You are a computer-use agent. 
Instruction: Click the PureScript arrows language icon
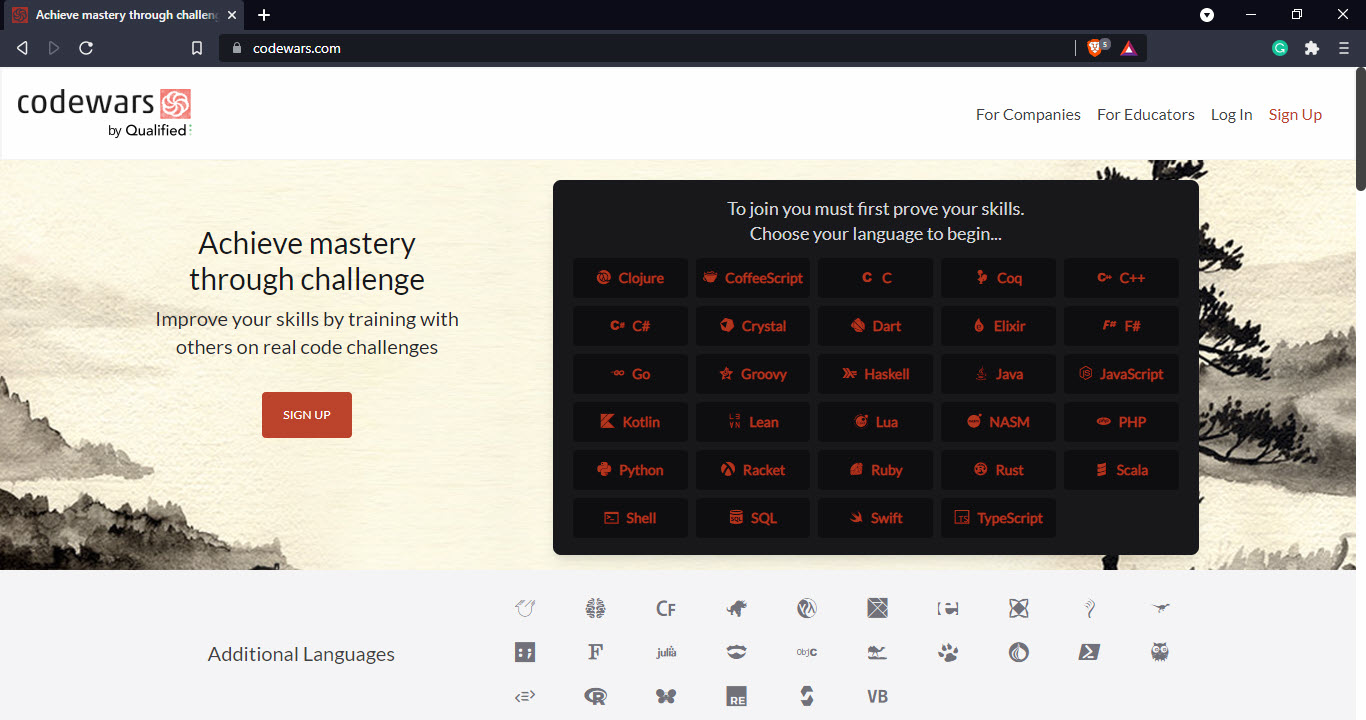click(x=525, y=696)
